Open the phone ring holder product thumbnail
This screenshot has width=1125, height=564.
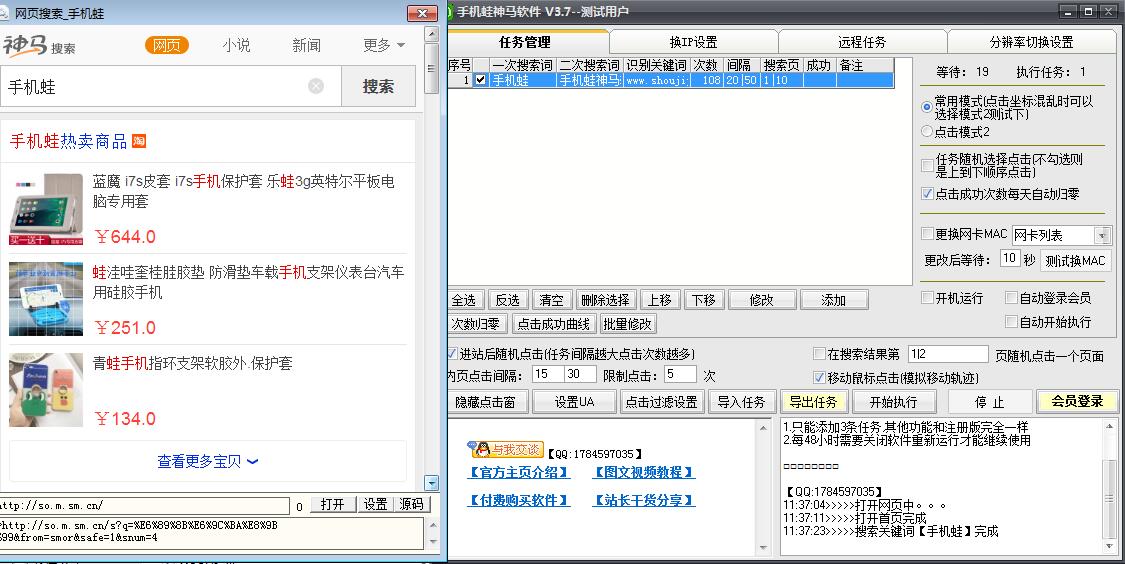pos(46,390)
